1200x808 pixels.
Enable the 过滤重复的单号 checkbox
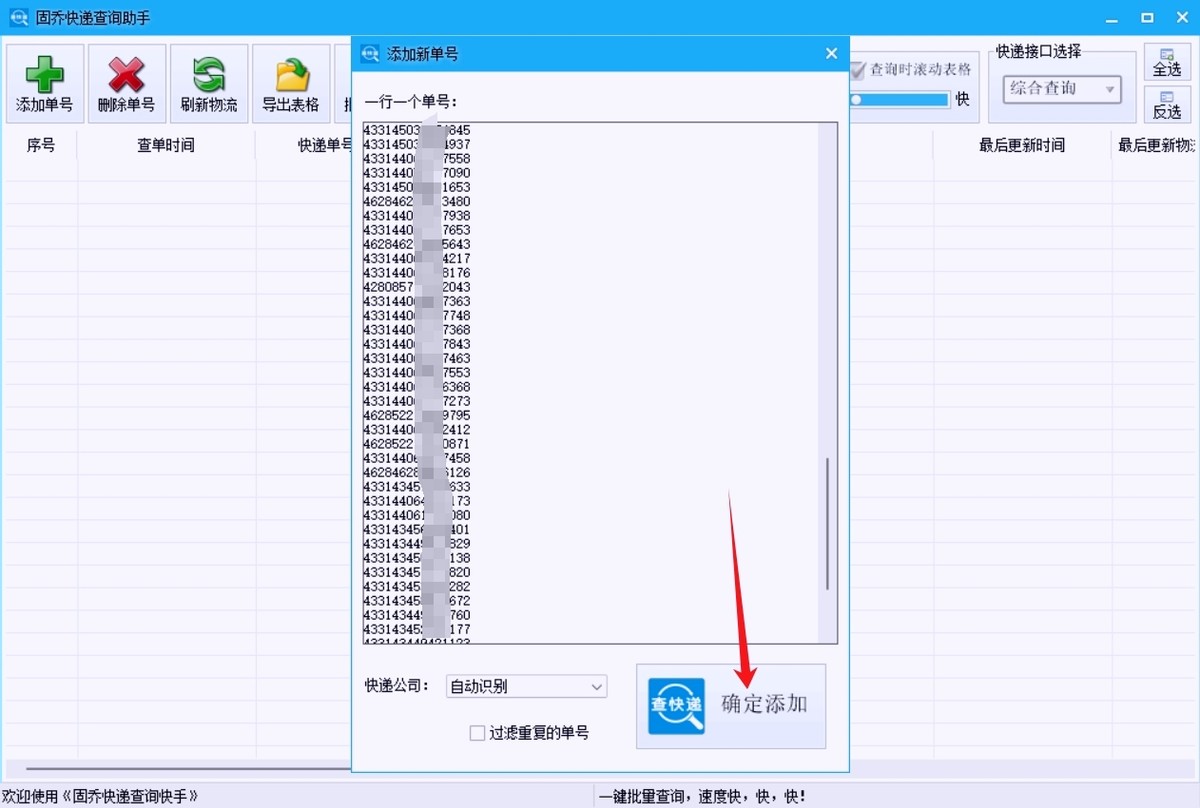click(477, 733)
